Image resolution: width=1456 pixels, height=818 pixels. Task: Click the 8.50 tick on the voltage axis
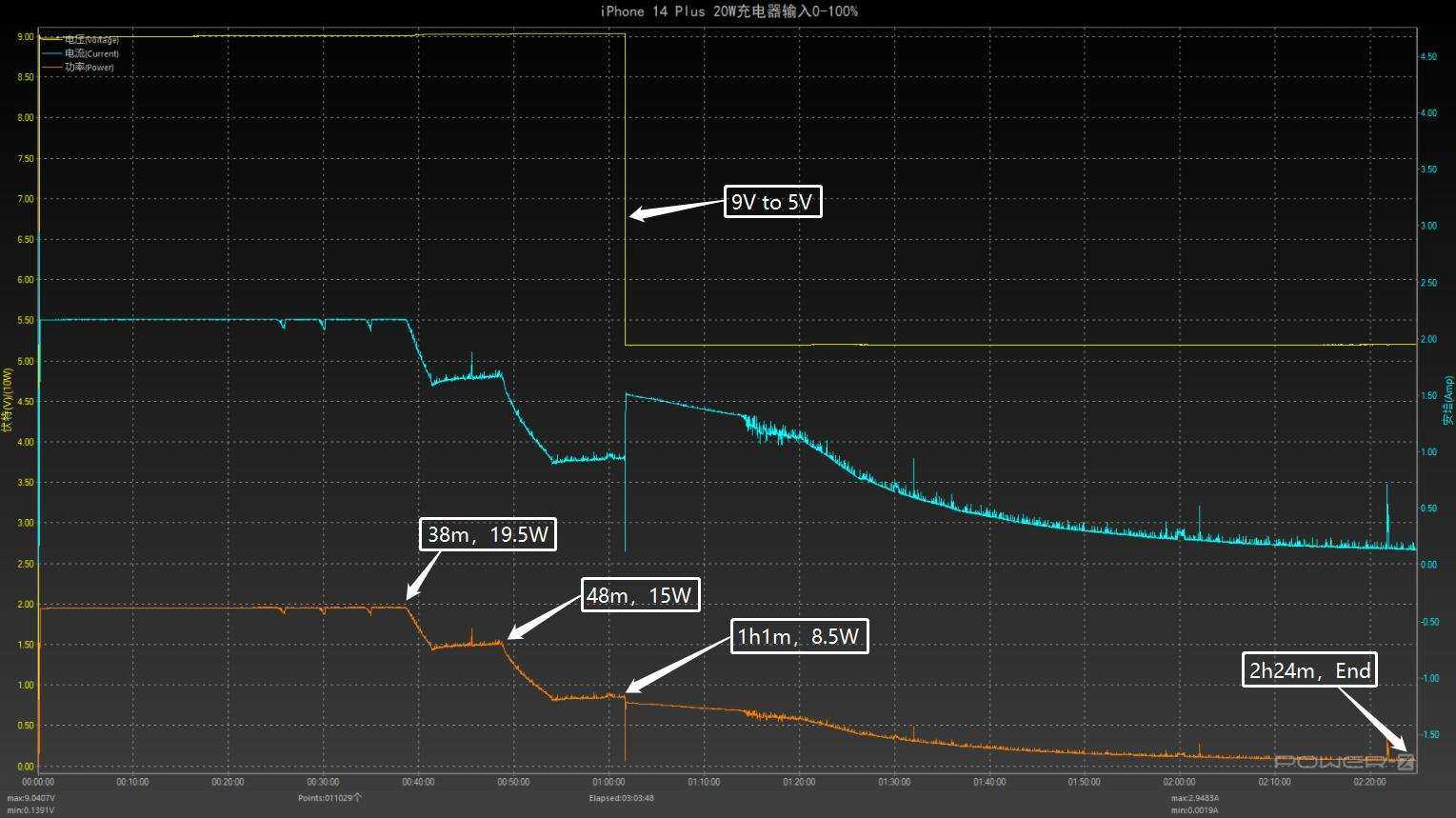click(x=25, y=77)
